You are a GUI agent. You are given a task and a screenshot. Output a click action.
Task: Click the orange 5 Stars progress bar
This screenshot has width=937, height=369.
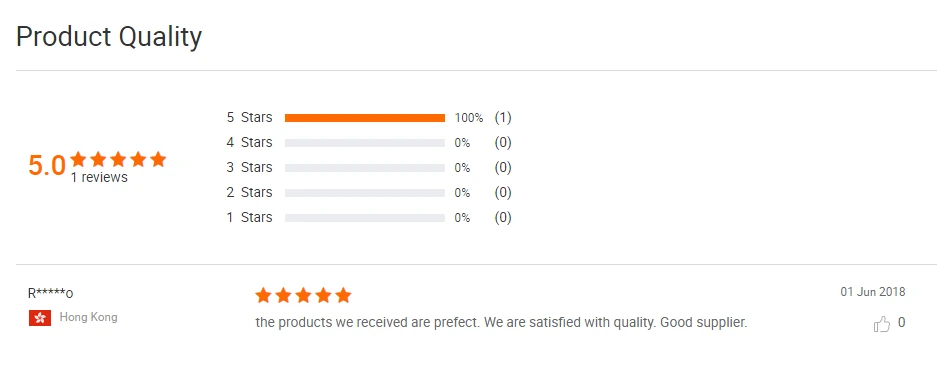point(365,118)
